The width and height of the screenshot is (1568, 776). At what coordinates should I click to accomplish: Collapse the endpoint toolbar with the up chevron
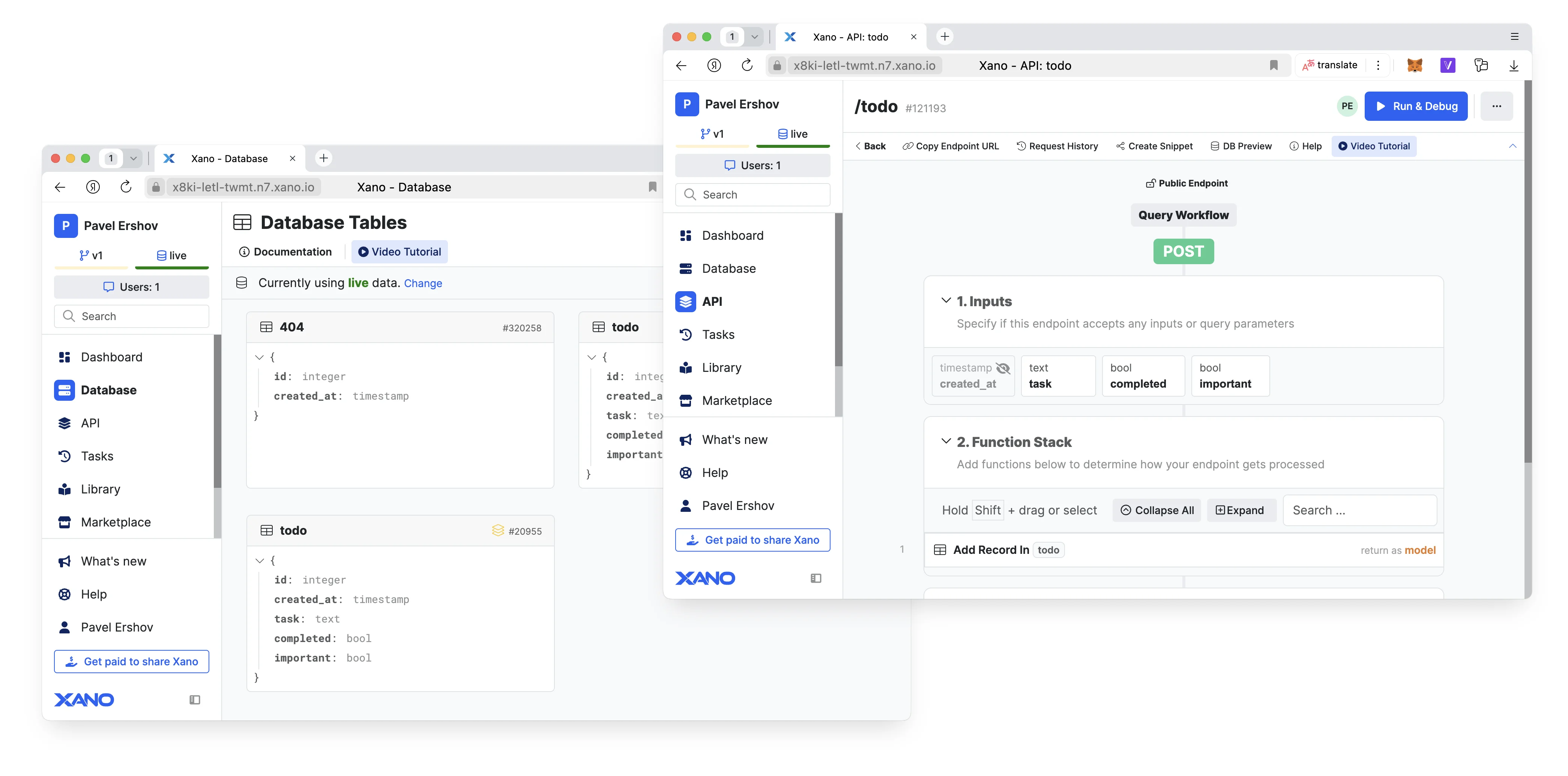(x=1512, y=146)
